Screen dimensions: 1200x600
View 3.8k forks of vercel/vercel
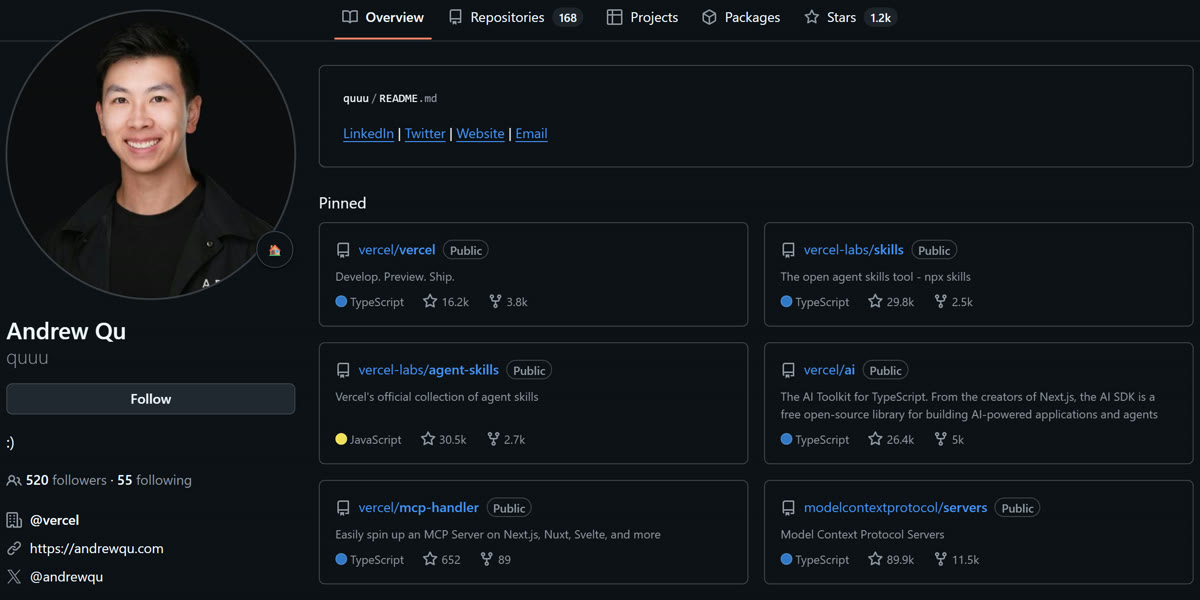(508, 302)
